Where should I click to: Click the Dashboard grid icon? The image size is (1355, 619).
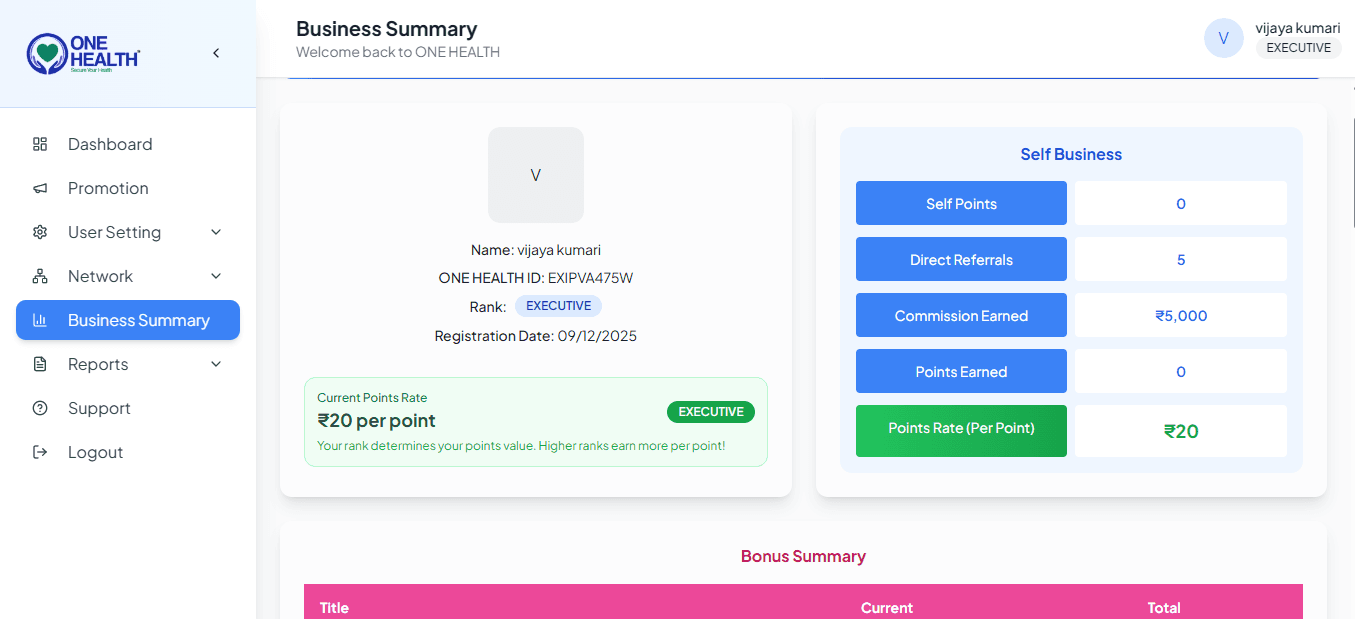coord(40,144)
